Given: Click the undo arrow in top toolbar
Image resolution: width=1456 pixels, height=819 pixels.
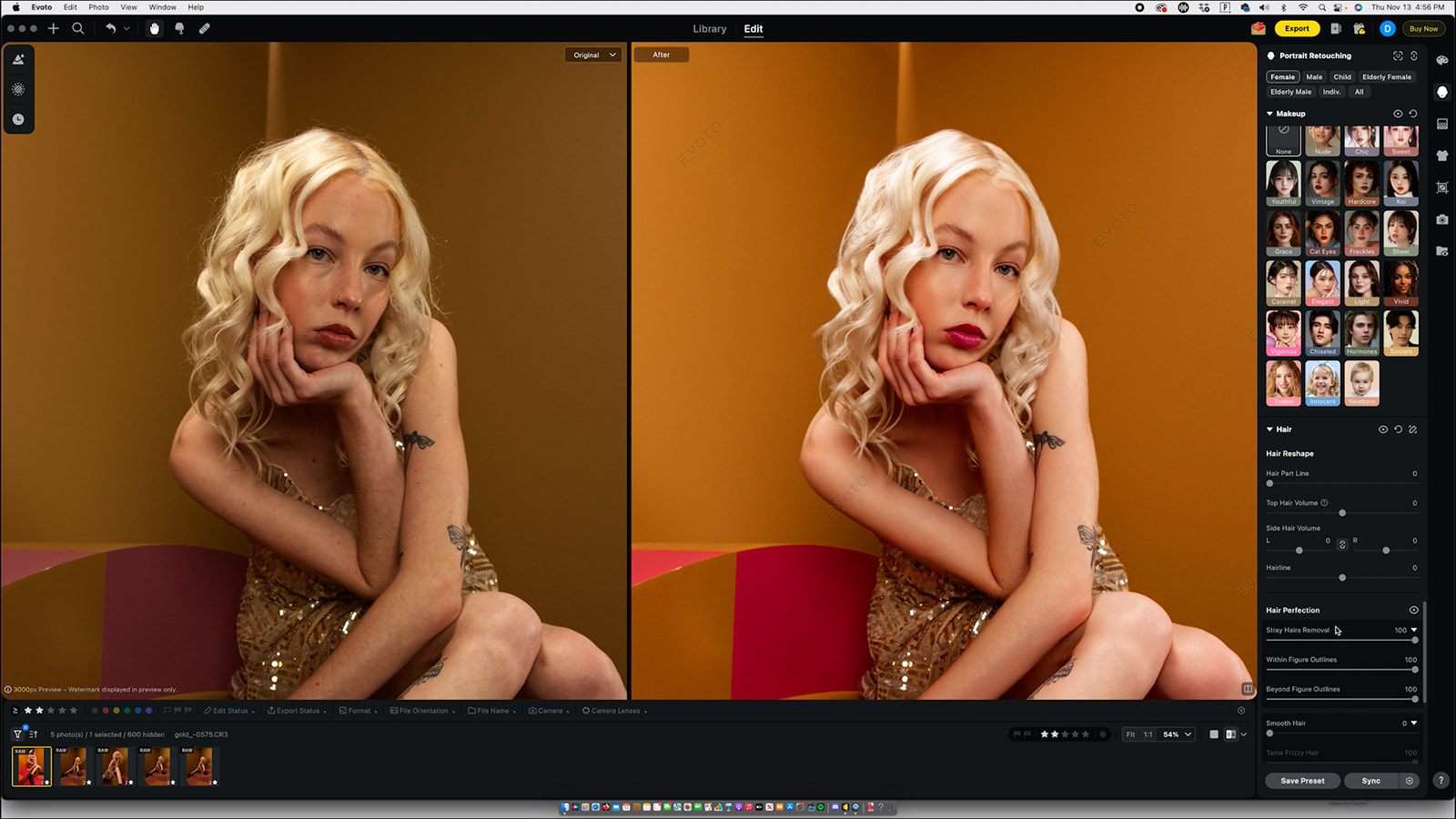Looking at the screenshot, I should (x=111, y=28).
